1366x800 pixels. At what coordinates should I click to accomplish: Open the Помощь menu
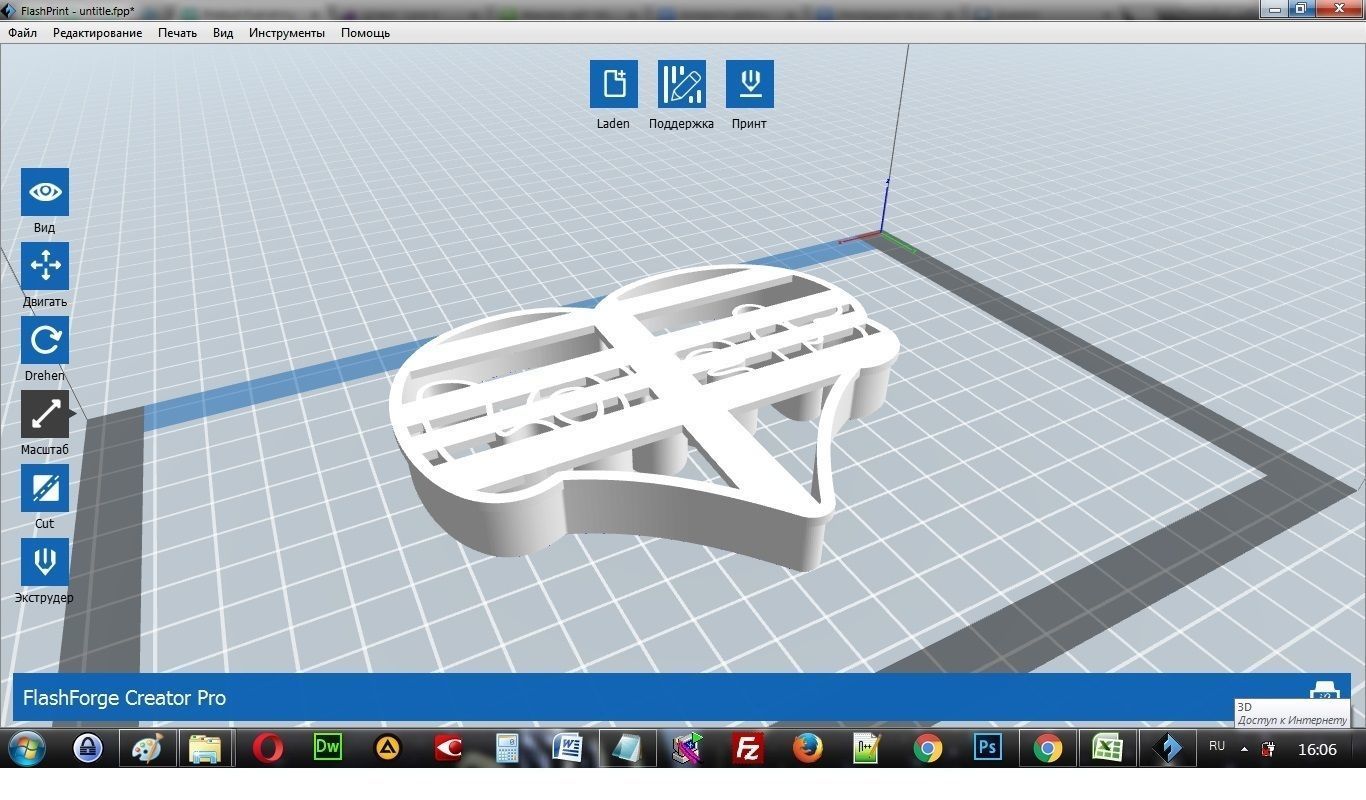(x=365, y=33)
